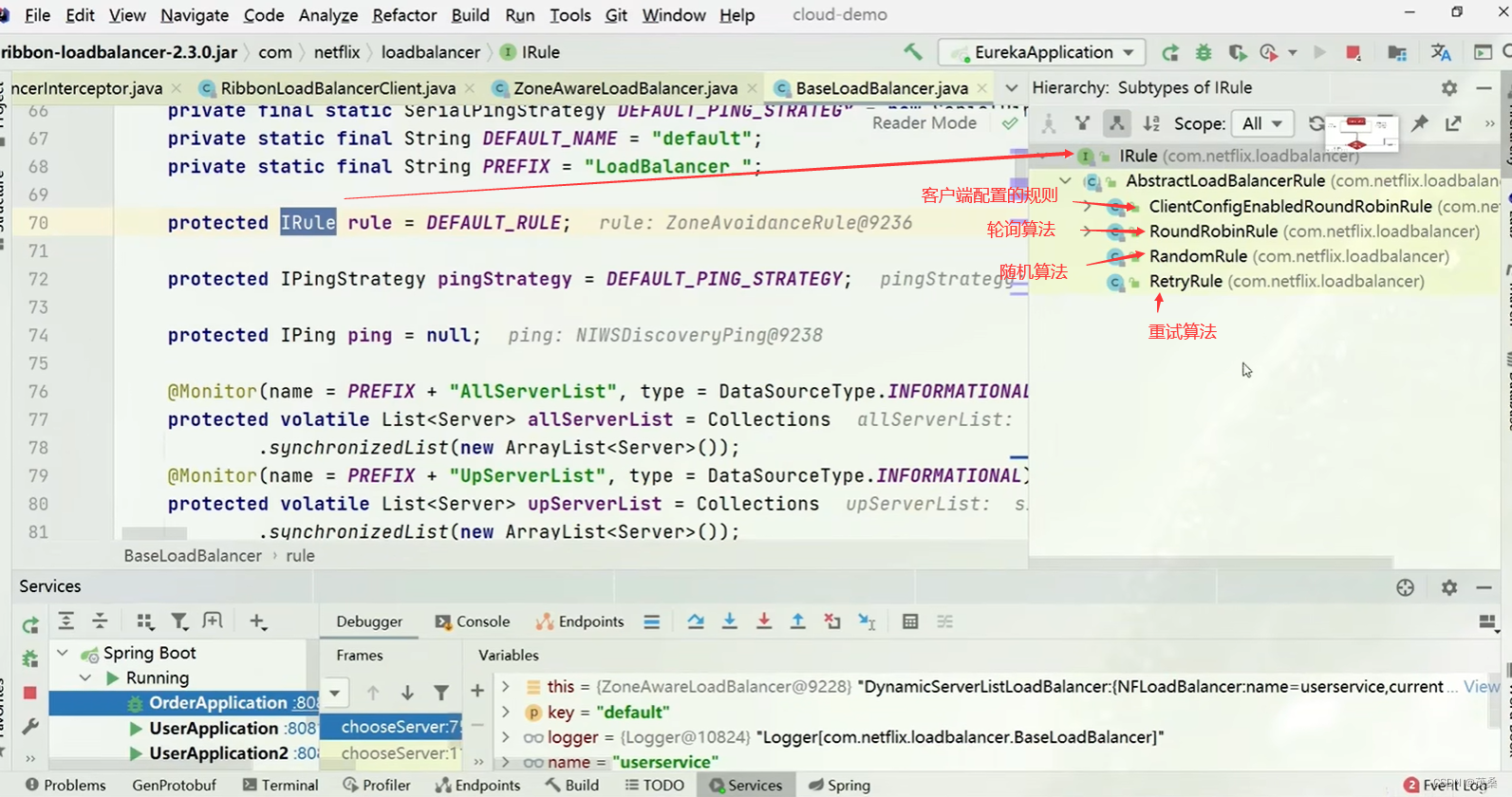Open the EurekaApplication run configuration dropdown
The height and width of the screenshot is (797, 1512).
pyautogui.click(x=1042, y=52)
